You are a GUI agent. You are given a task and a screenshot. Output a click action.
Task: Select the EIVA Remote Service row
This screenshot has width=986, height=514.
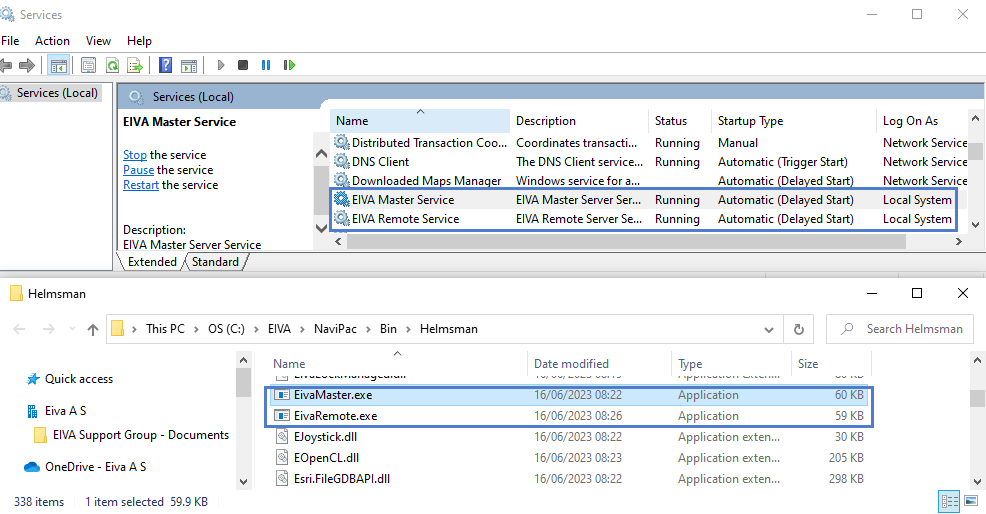(648, 219)
